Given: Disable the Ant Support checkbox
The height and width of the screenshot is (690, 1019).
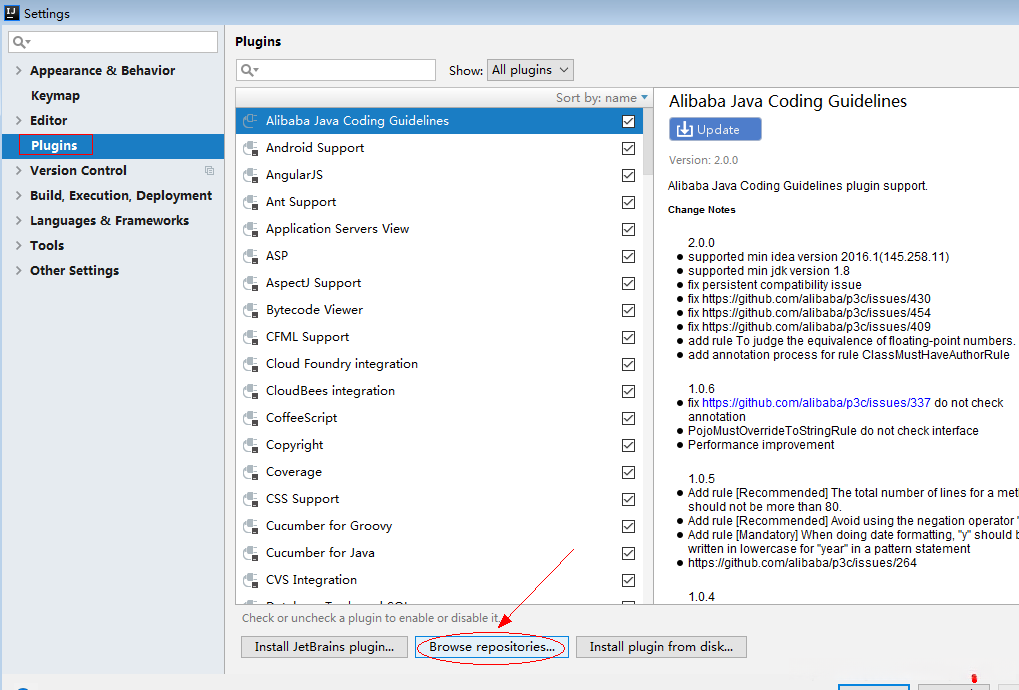Looking at the screenshot, I should point(628,202).
